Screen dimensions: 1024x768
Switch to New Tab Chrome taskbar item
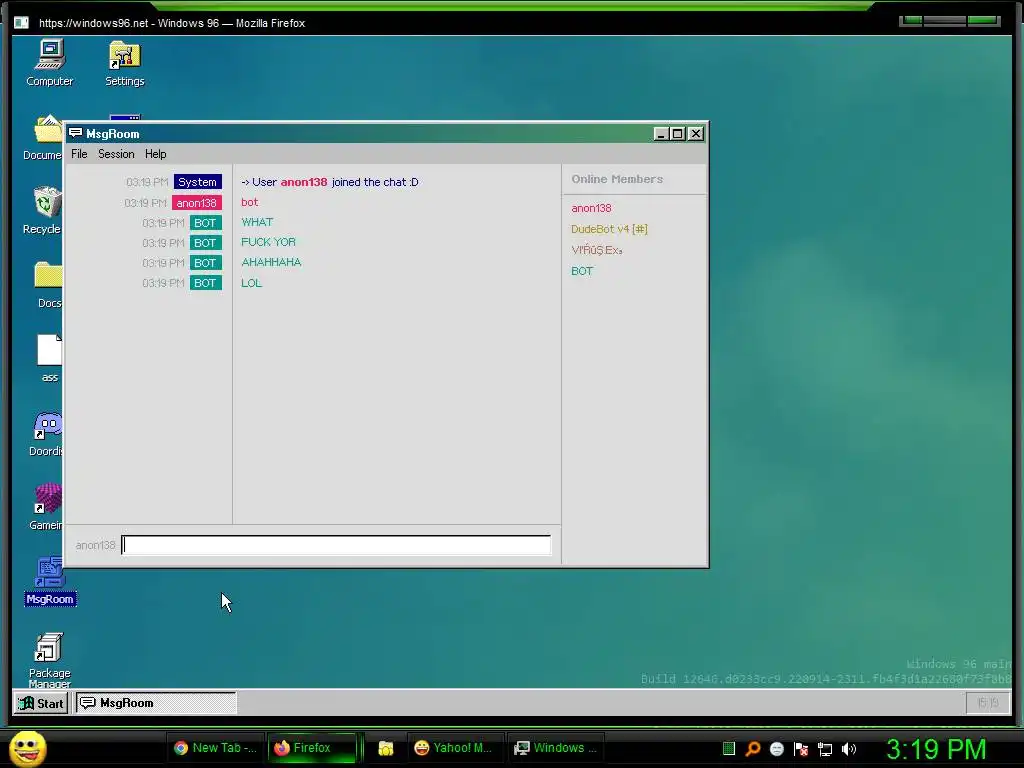point(215,748)
